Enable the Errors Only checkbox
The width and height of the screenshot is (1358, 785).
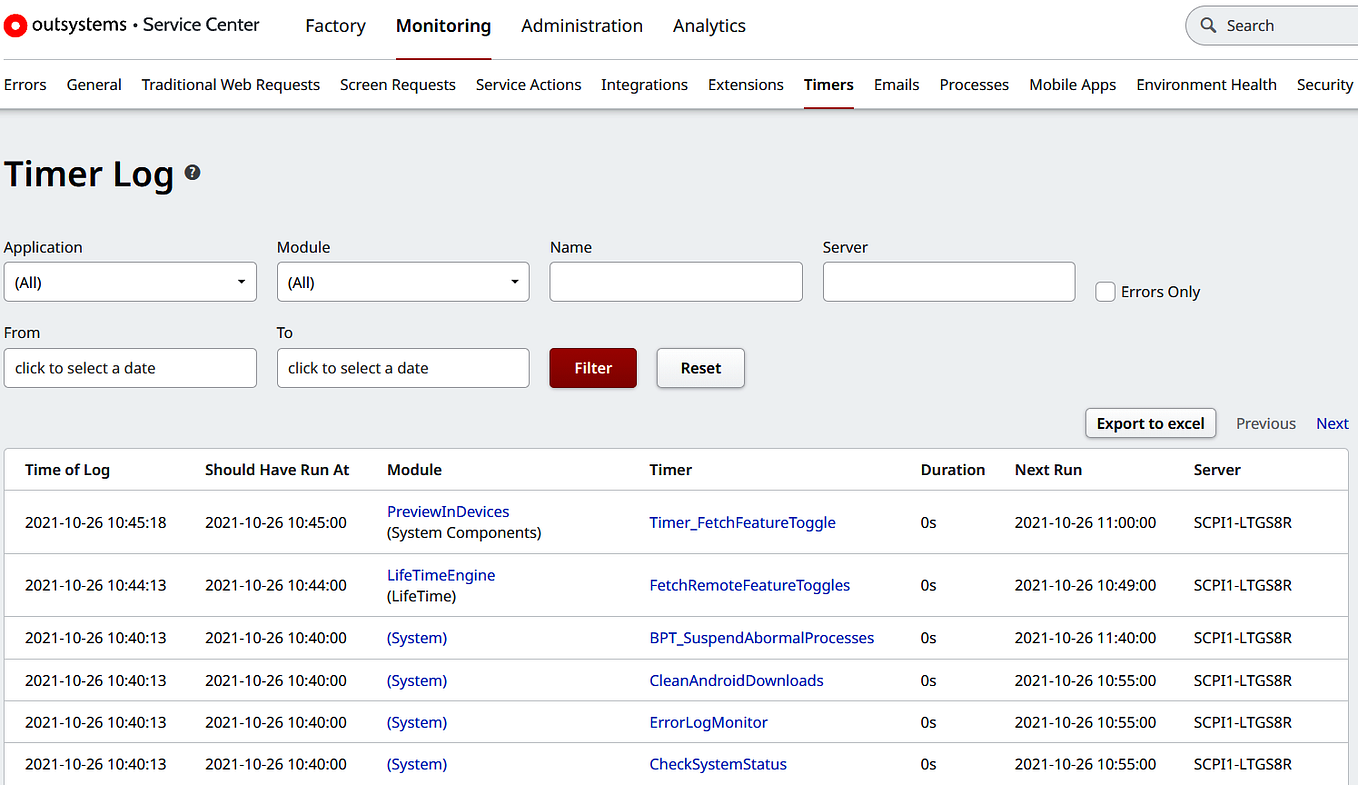1105,291
